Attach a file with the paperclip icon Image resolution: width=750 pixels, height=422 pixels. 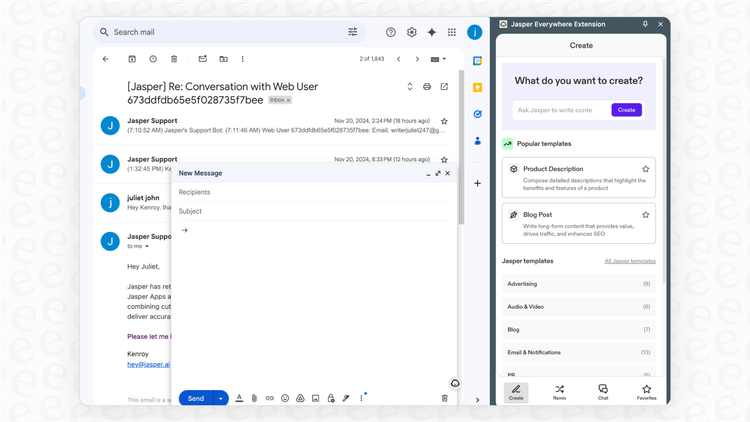254,398
